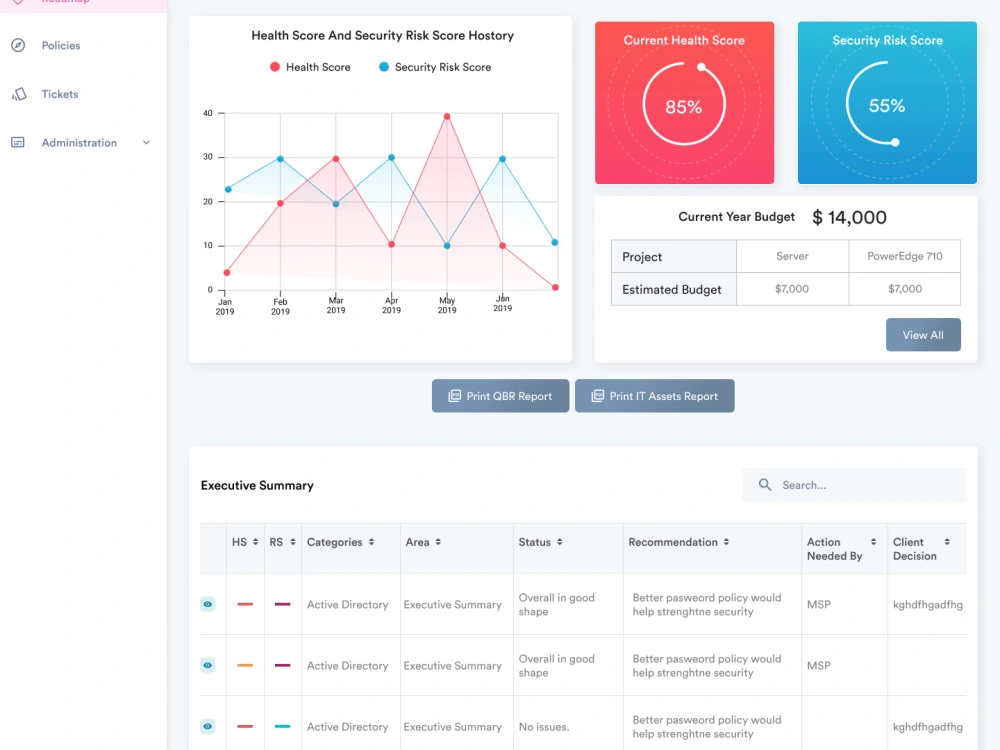1000x750 pixels.
Task: Click the report icon on Print IT Assets Report
Action: (x=598, y=396)
